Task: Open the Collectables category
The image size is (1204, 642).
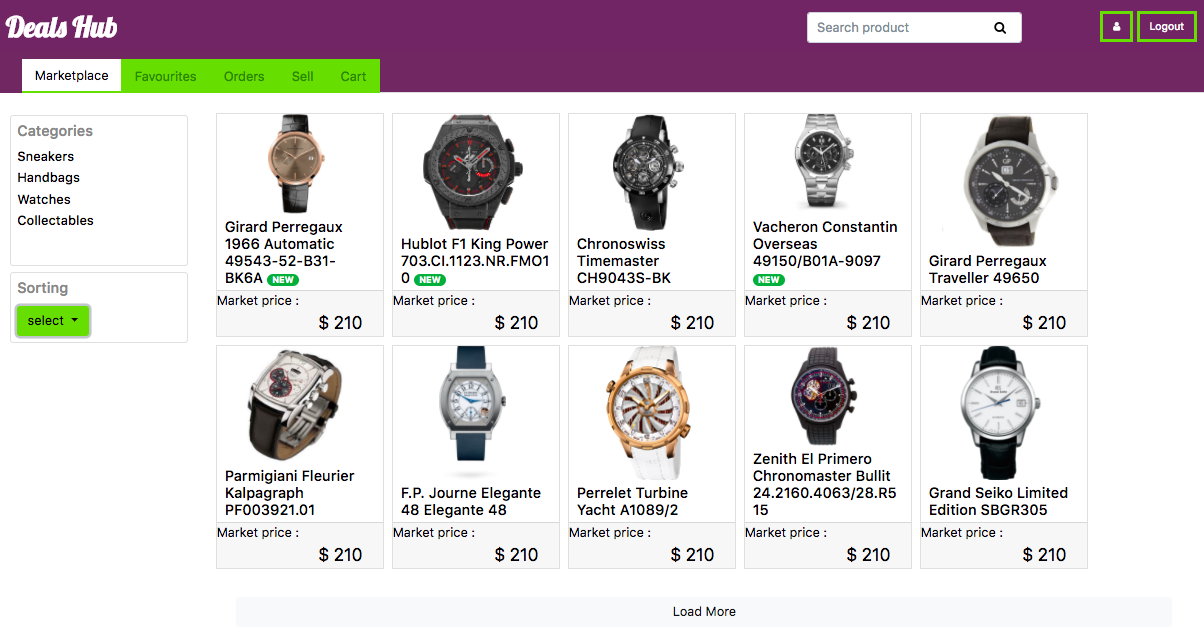Action: click(56, 221)
